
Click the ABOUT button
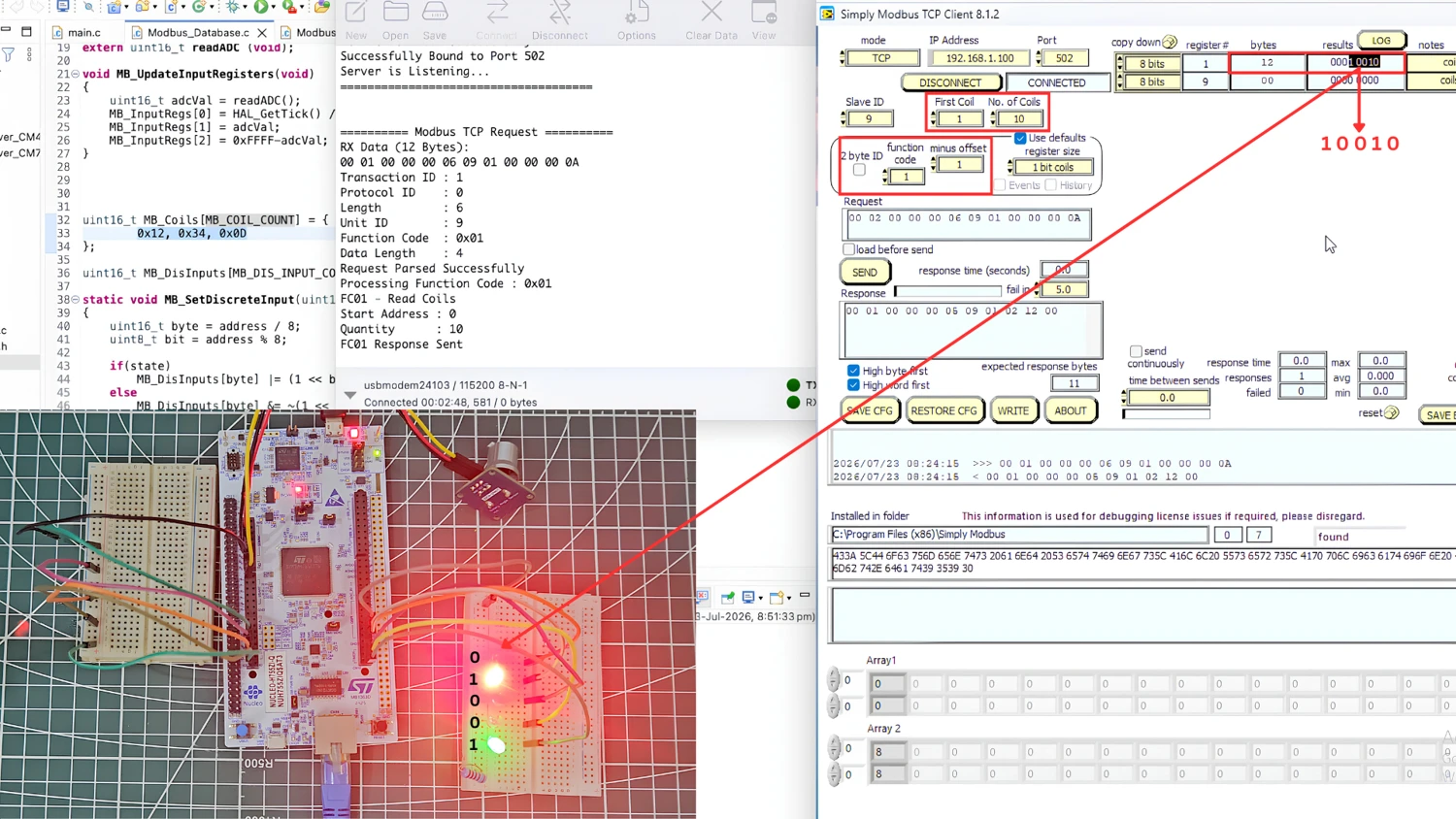[1071, 410]
